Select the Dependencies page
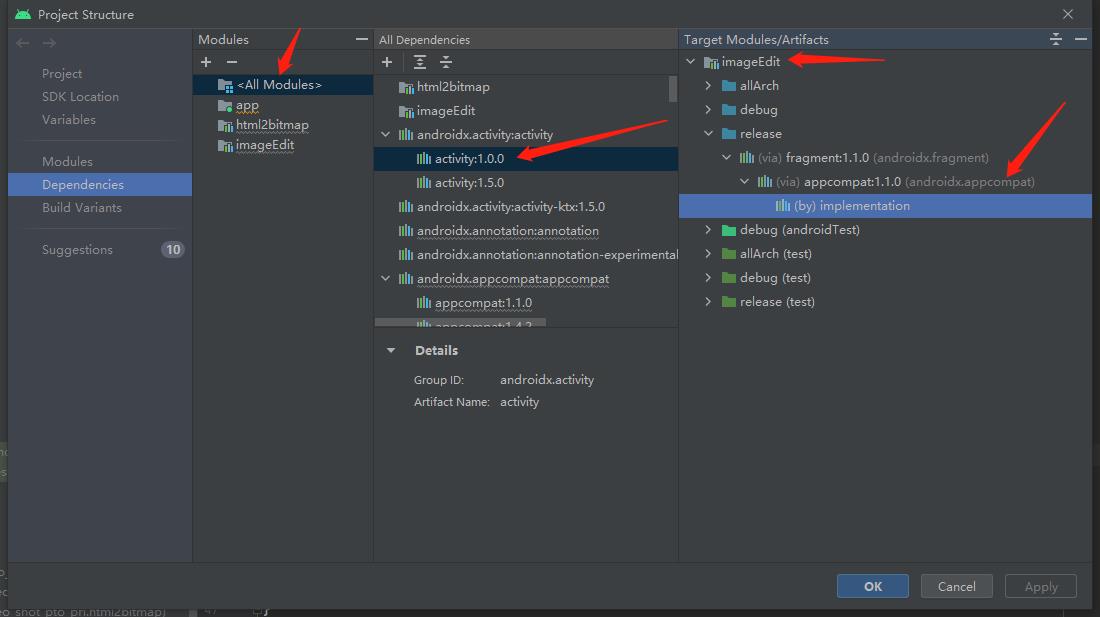1100x617 pixels. [x=100, y=184]
